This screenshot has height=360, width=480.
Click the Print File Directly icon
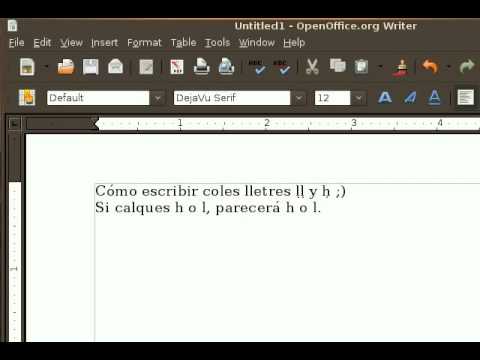coord(201,67)
